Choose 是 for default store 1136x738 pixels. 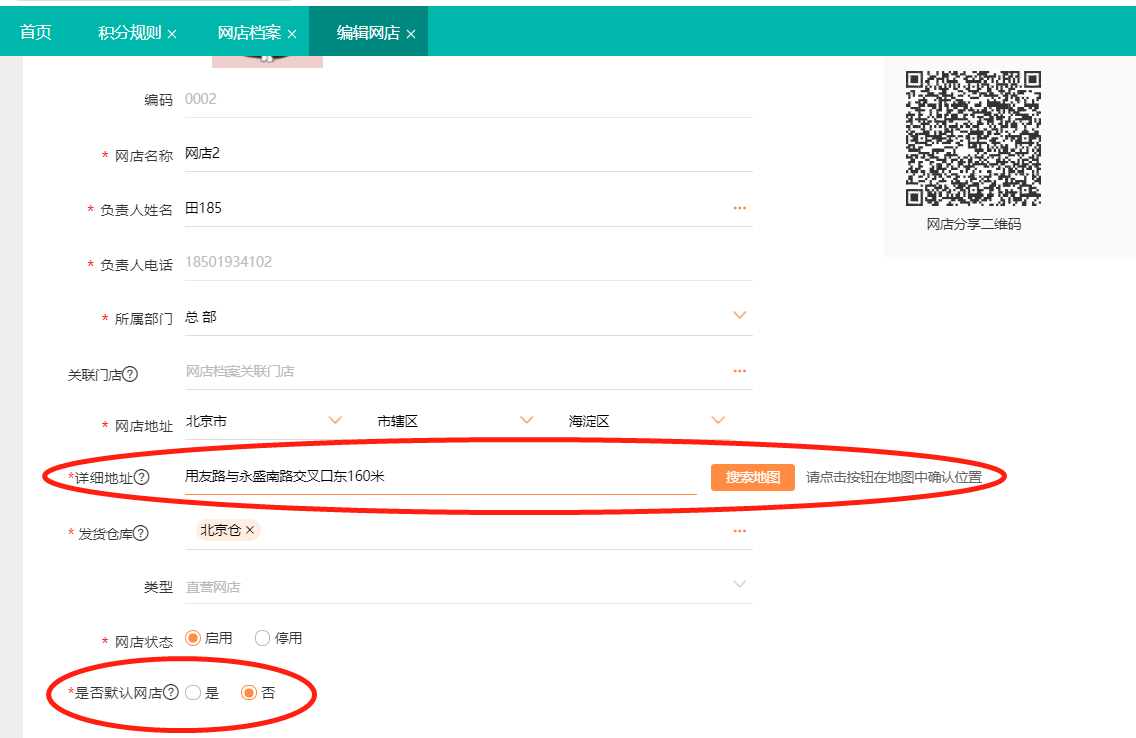tap(193, 692)
